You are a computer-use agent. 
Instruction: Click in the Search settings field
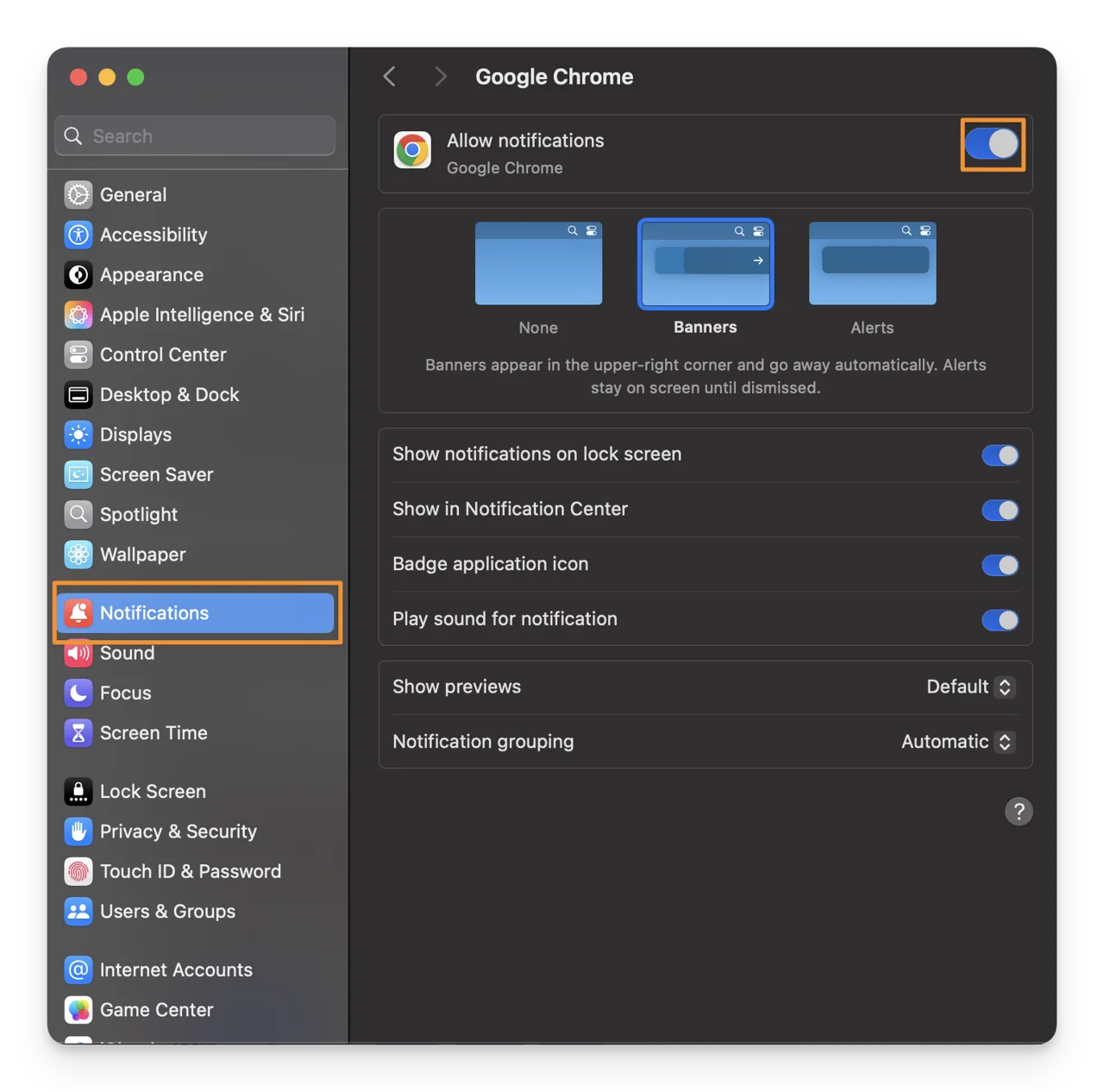195,136
